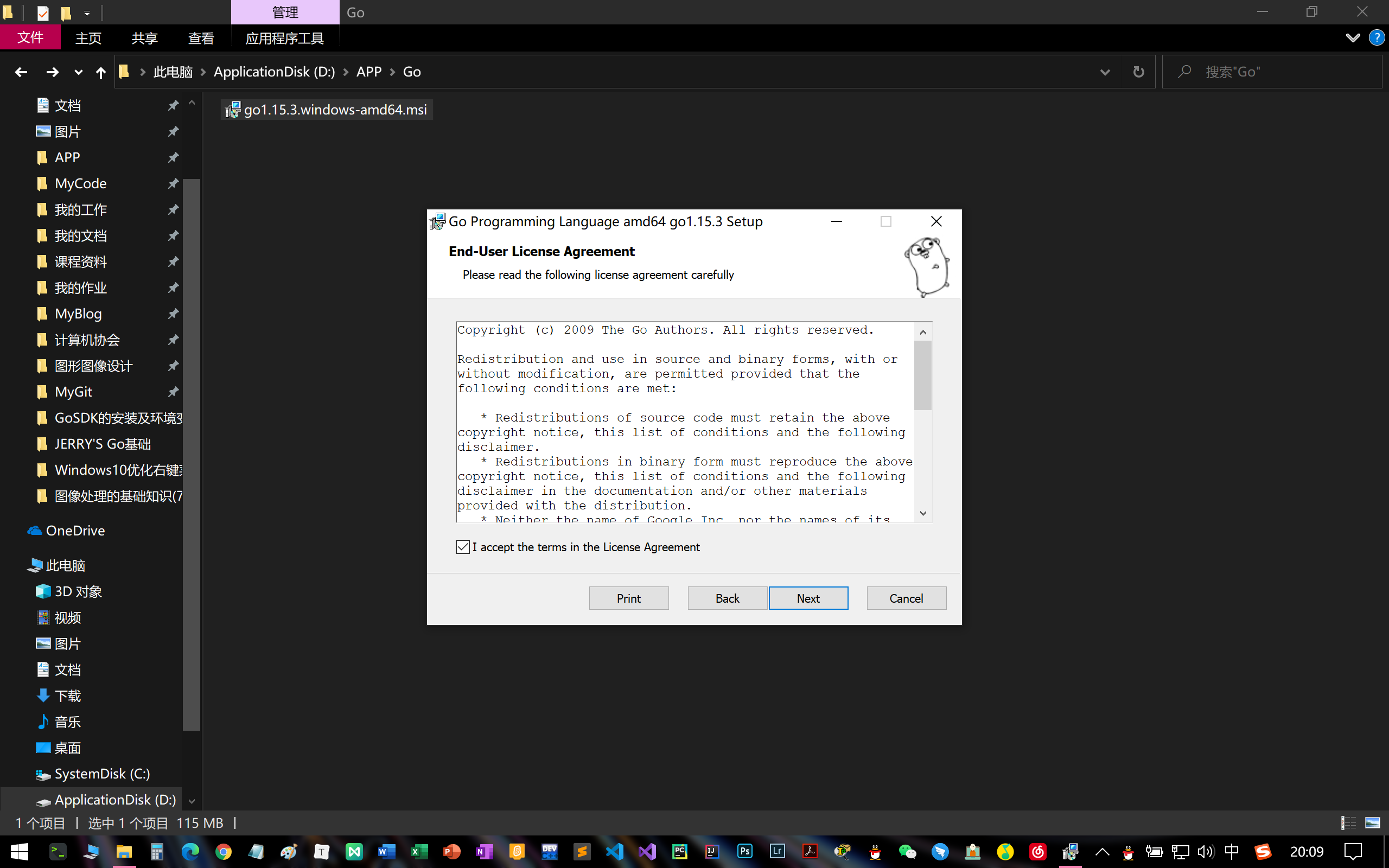The image size is (1389, 868).
Task: Click Next in the Go setup
Action: point(807,598)
